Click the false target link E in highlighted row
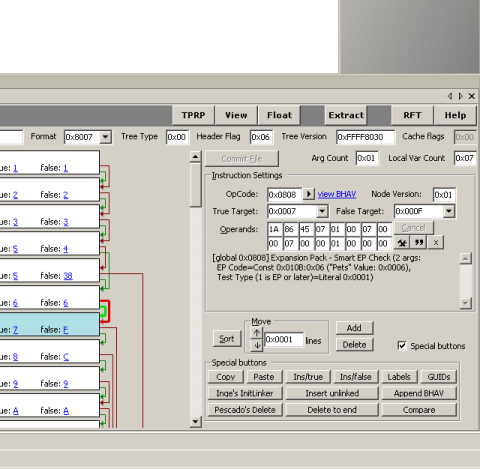The image size is (480, 469). [x=66, y=330]
